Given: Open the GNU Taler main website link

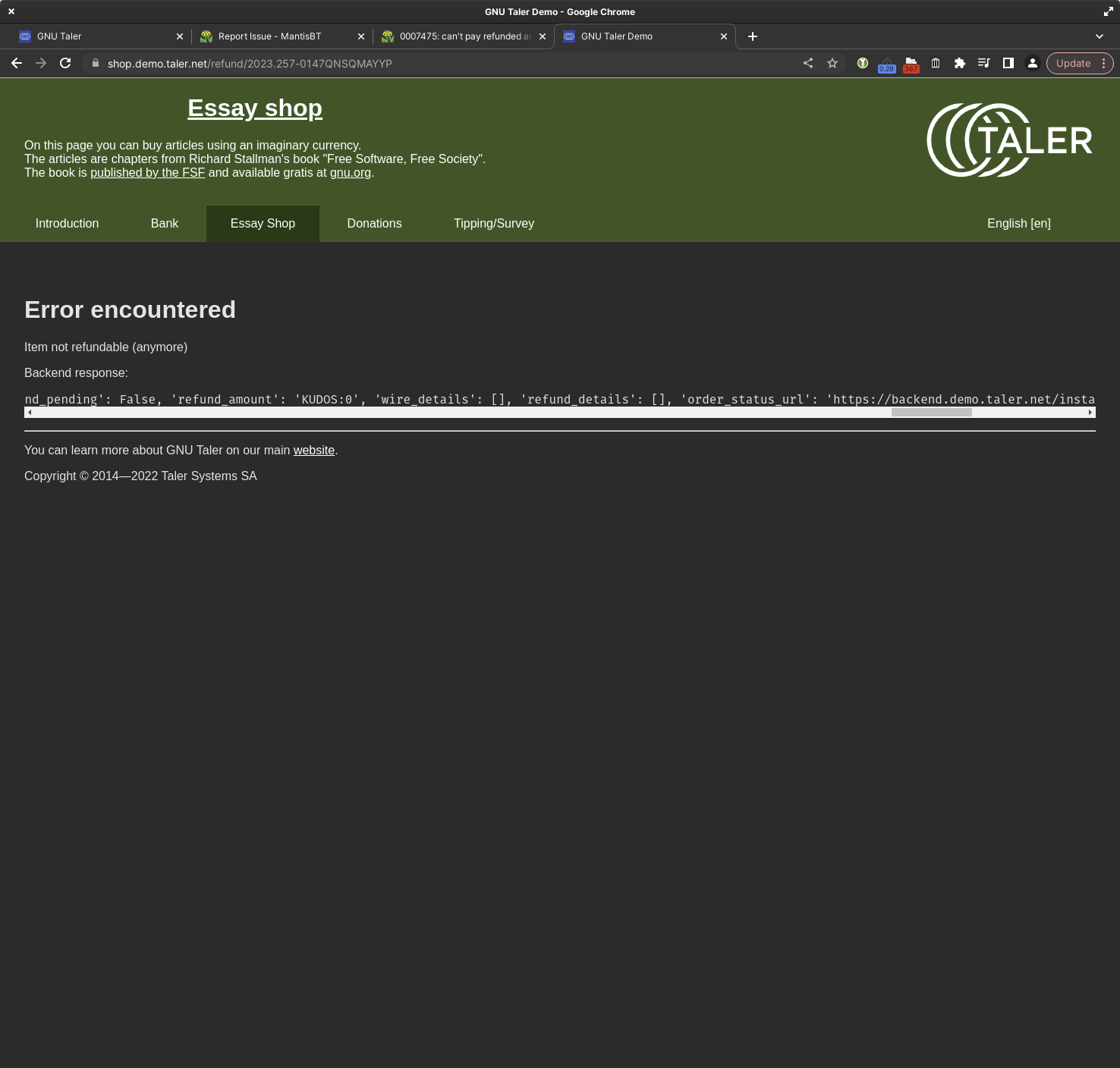Looking at the screenshot, I should coord(314,451).
